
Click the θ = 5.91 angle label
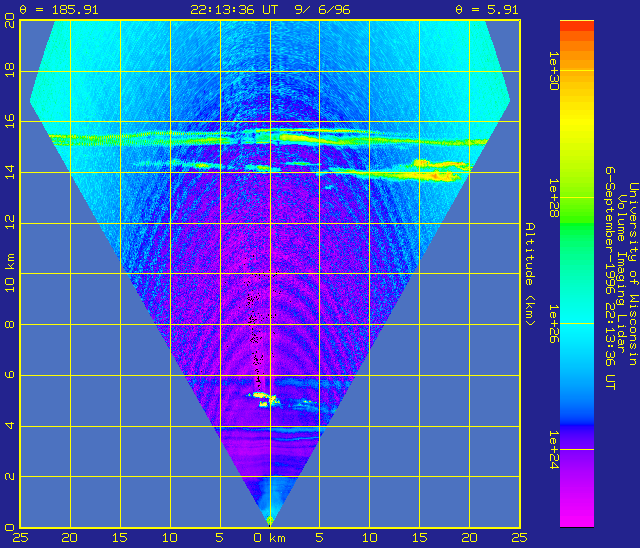click(487, 10)
